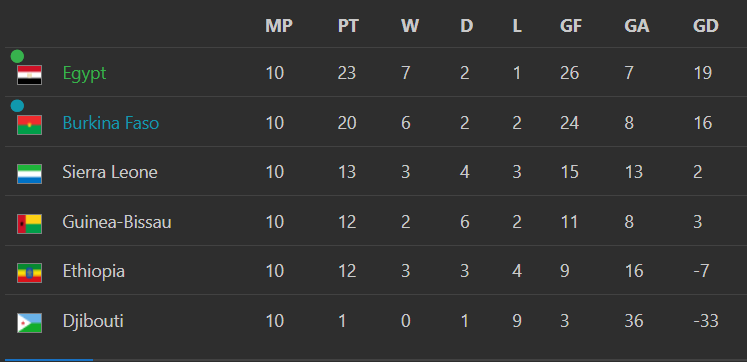Click the blue tab indicator bar at the bottom

pos(49,360)
